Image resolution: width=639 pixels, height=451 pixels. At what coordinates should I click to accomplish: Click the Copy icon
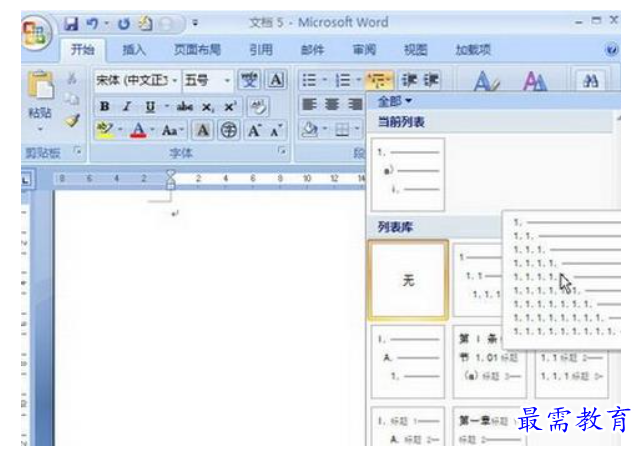coord(72,99)
